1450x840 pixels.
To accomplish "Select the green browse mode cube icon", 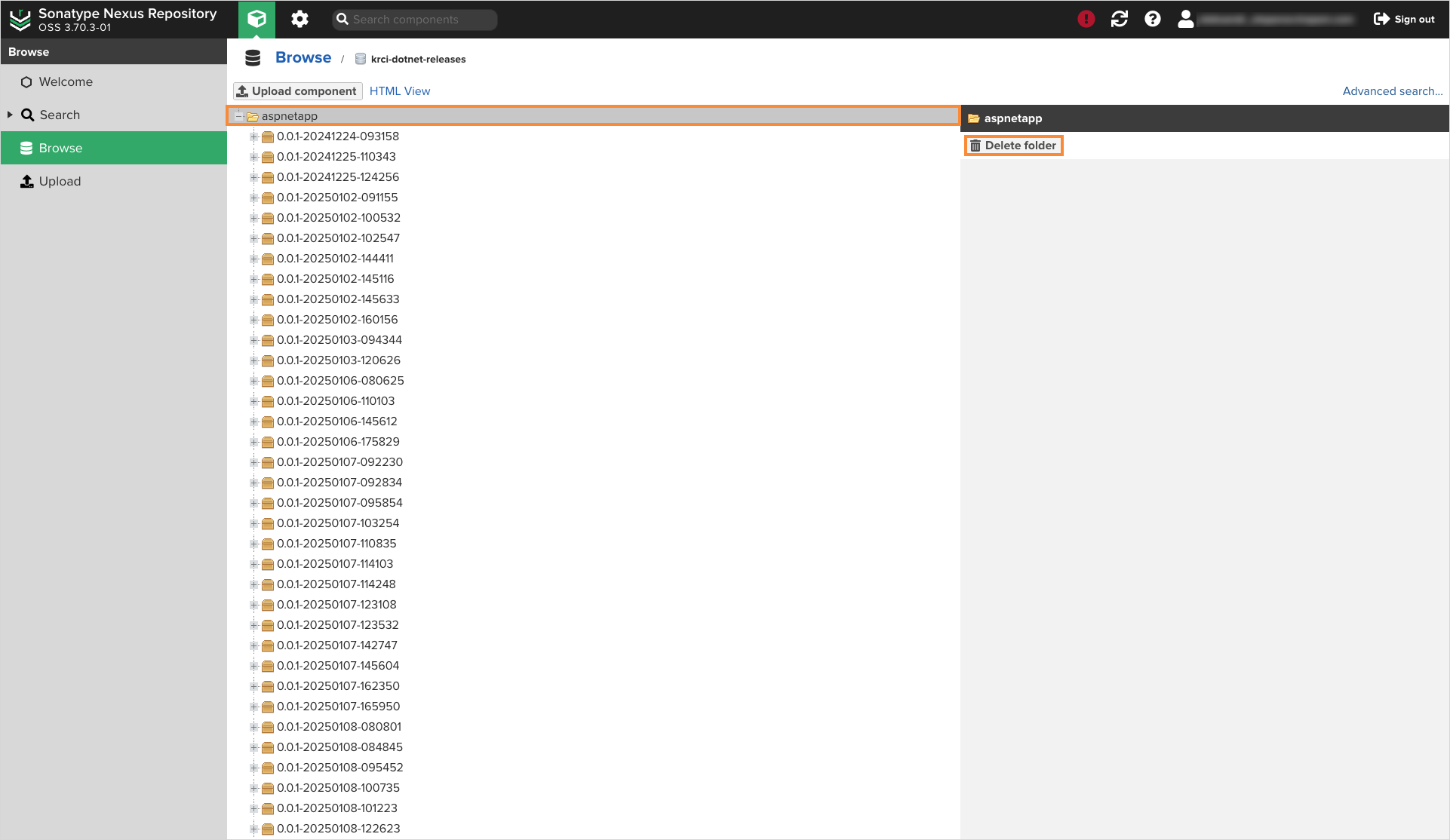I will (x=257, y=19).
